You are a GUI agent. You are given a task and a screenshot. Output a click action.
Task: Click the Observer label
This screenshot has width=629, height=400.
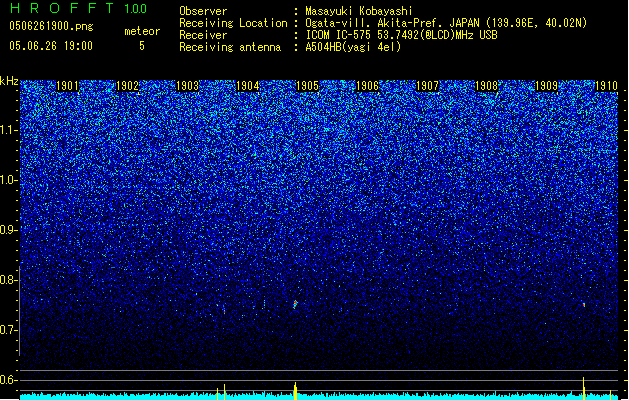coord(203,11)
